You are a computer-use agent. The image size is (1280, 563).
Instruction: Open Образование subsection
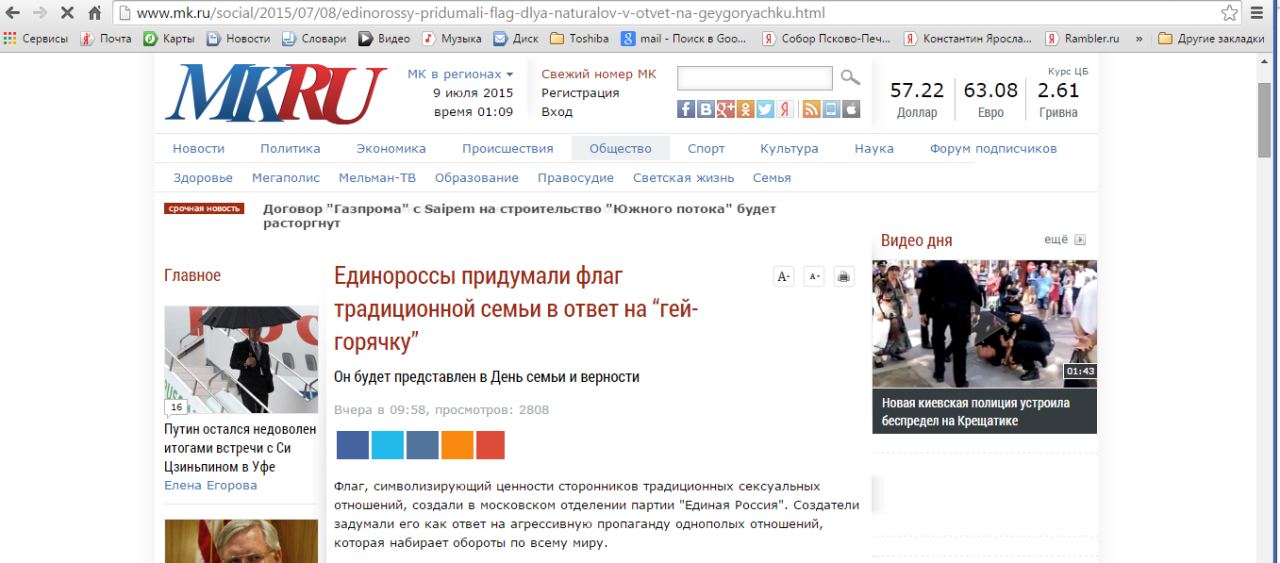pyautogui.click(x=476, y=177)
